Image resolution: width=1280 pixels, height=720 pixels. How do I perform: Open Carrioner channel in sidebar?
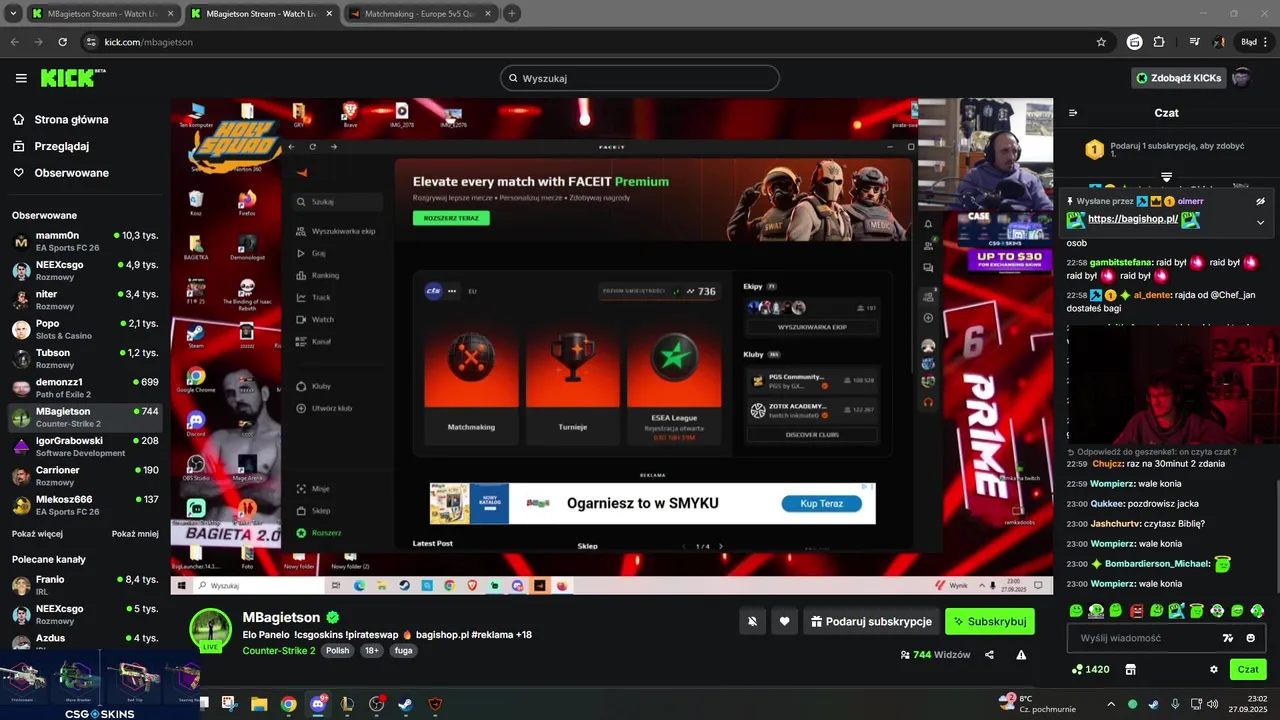tap(84, 476)
